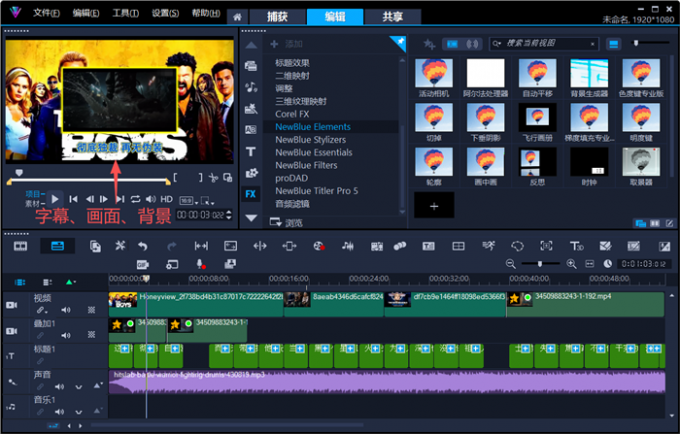Toggle repeat loop playback
The height and width of the screenshot is (434, 680).
click(x=135, y=199)
